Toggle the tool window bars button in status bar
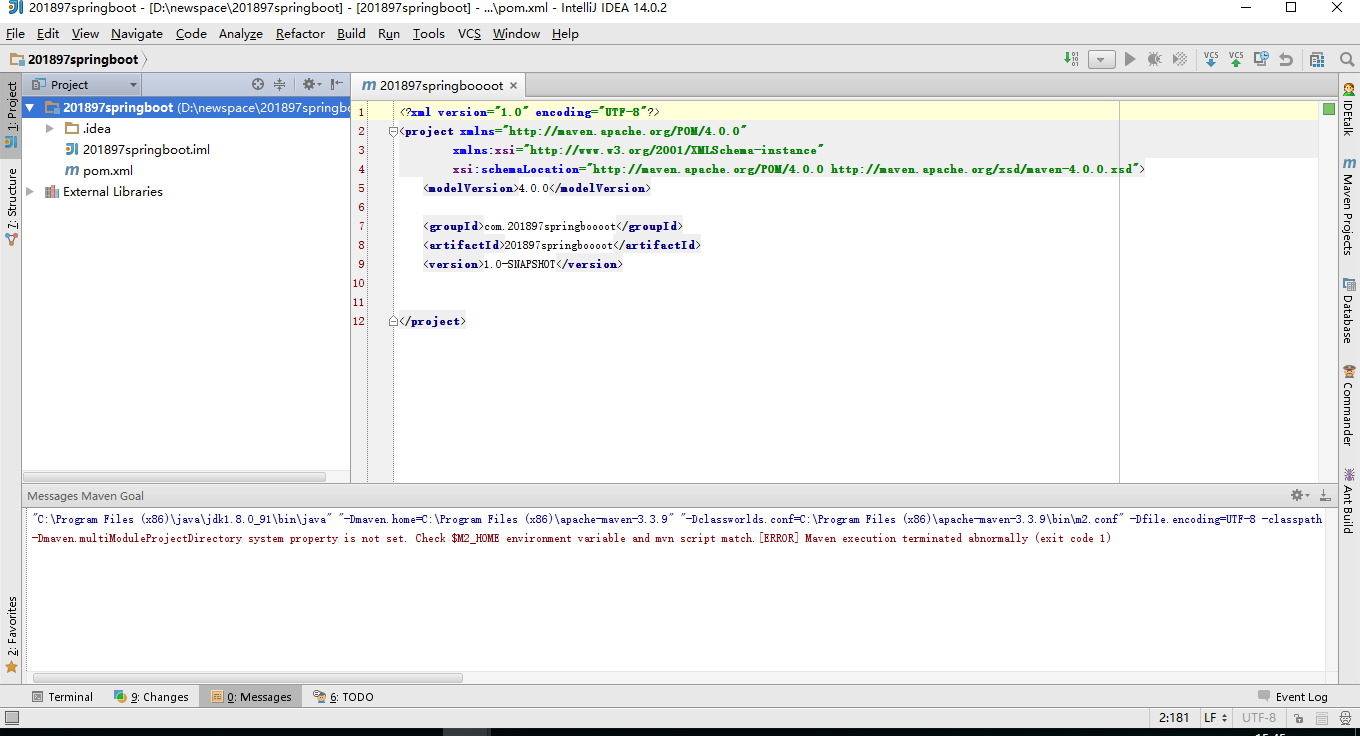This screenshot has width=1360, height=736. click(11, 717)
